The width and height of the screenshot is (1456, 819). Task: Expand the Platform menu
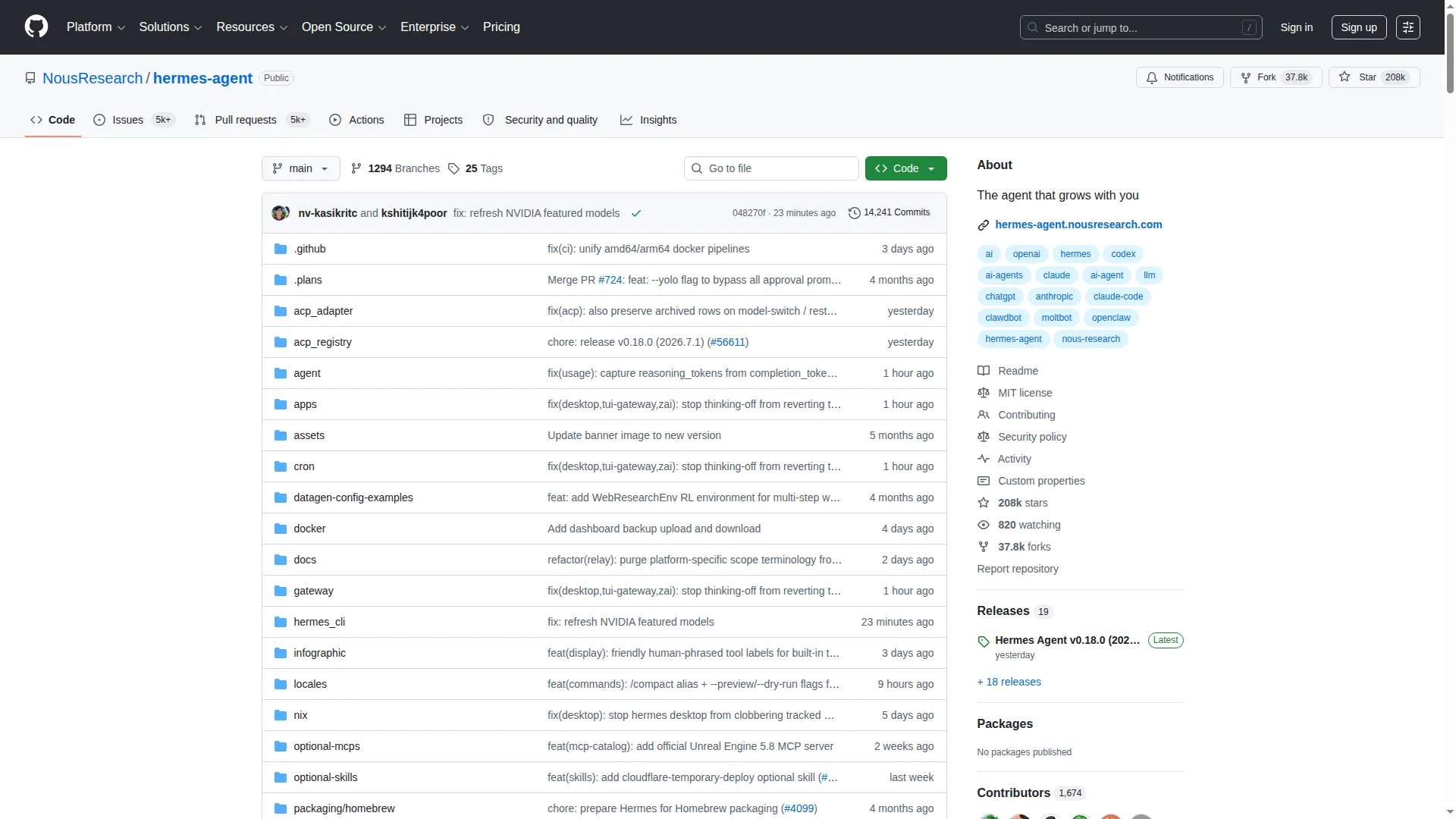point(96,27)
